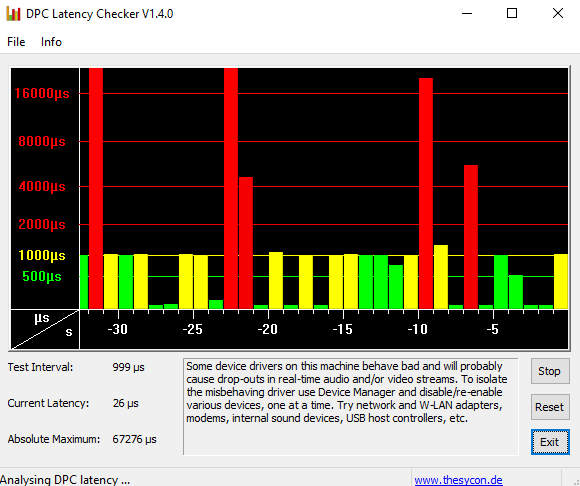Click the driver warning message text box
The width and height of the screenshot is (580, 486).
click(x=350, y=406)
